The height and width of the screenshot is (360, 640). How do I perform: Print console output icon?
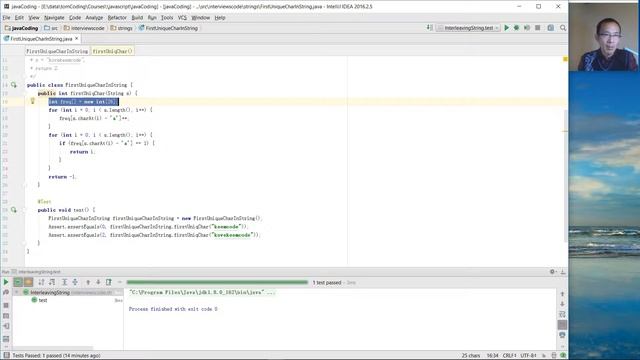click(x=562, y=335)
